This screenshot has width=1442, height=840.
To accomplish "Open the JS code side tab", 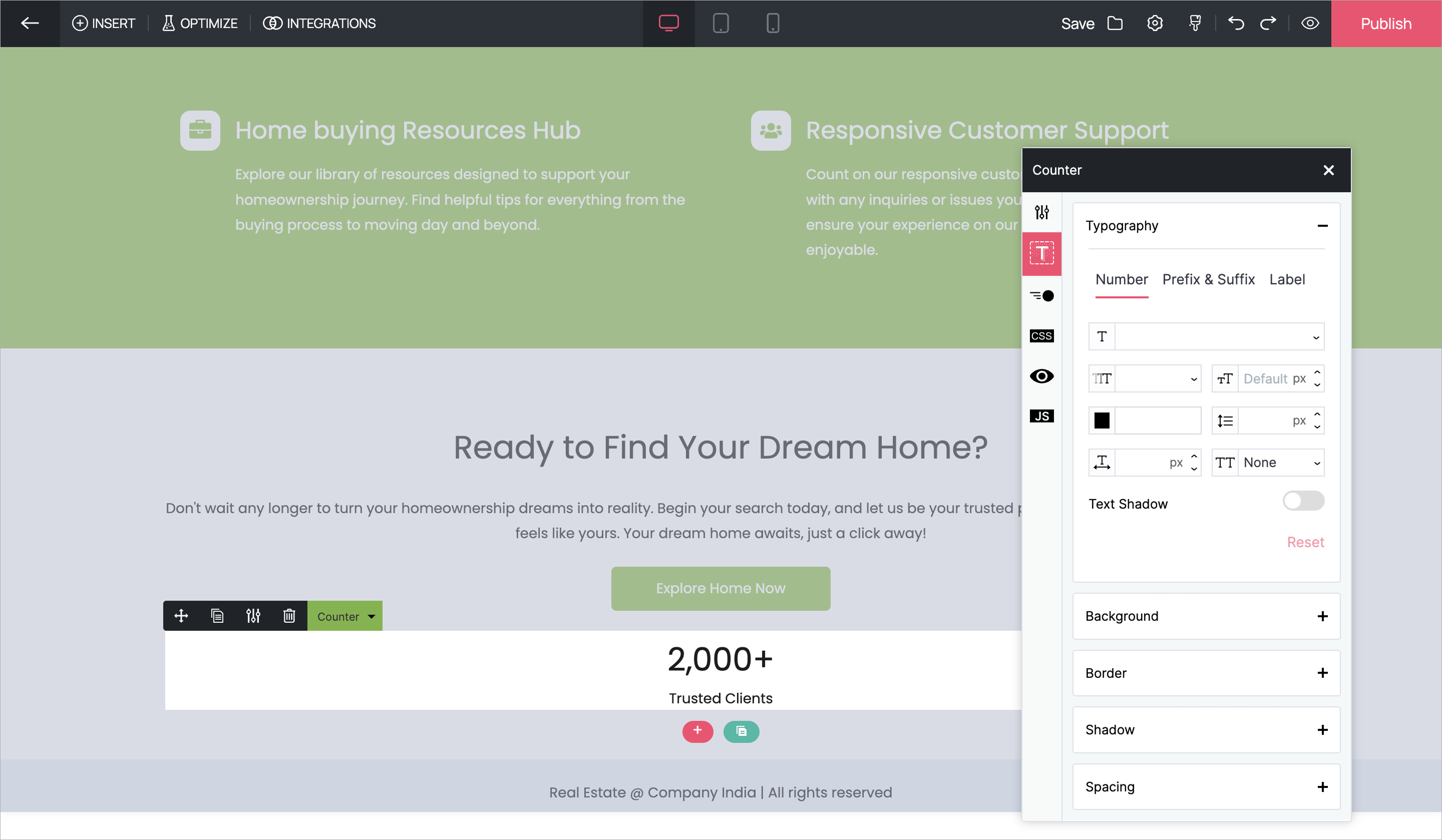I will point(1041,416).
